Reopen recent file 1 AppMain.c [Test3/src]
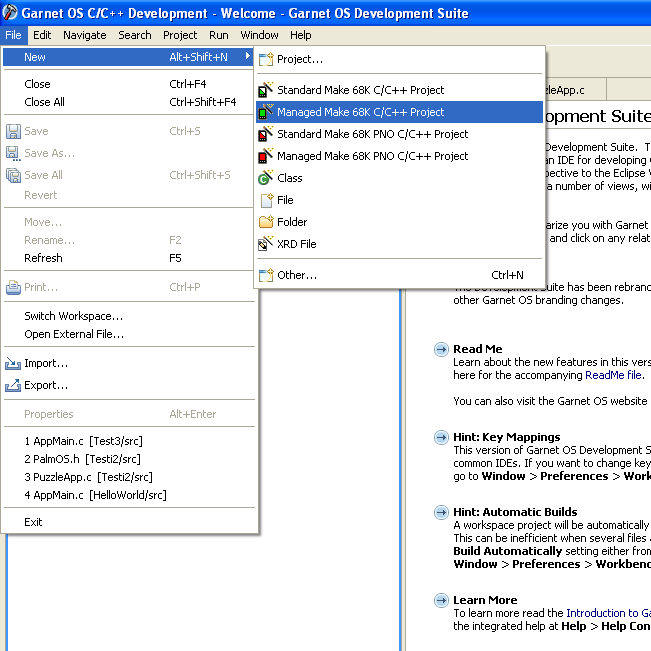 [x=128, y=441]
